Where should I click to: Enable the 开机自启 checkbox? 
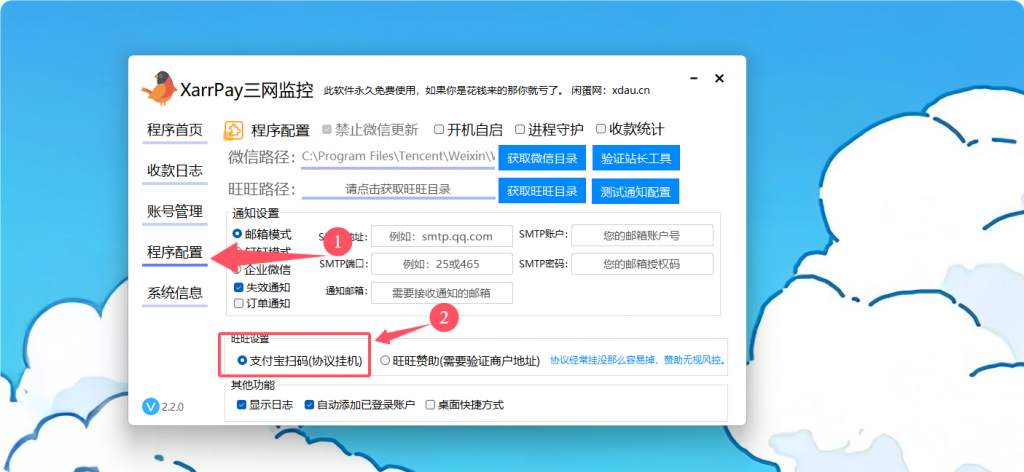pyautogui.click(x=439, y=129)
